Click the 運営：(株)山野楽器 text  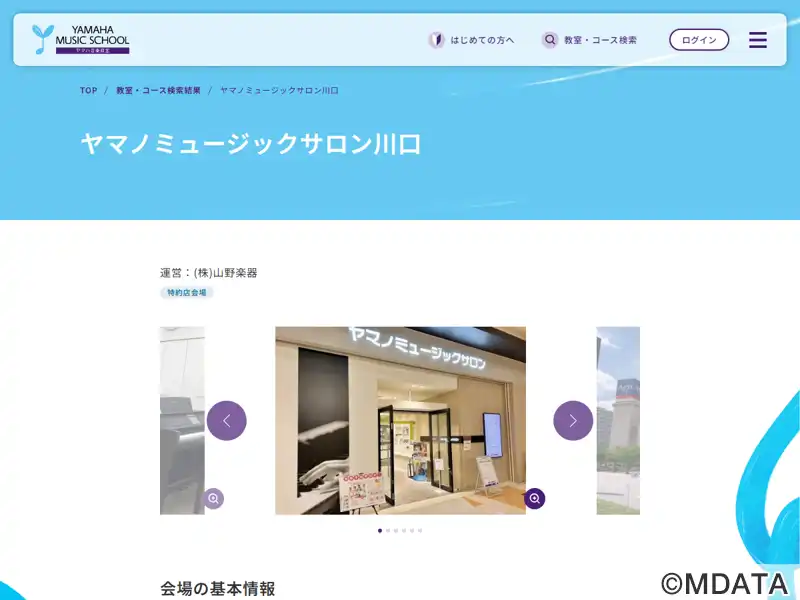point(209,273)
